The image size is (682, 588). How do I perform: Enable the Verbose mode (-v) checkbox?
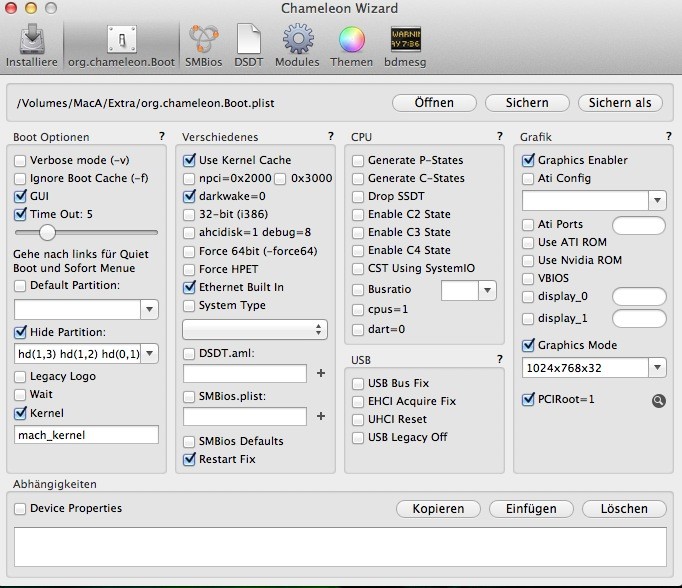click(21, 160)
